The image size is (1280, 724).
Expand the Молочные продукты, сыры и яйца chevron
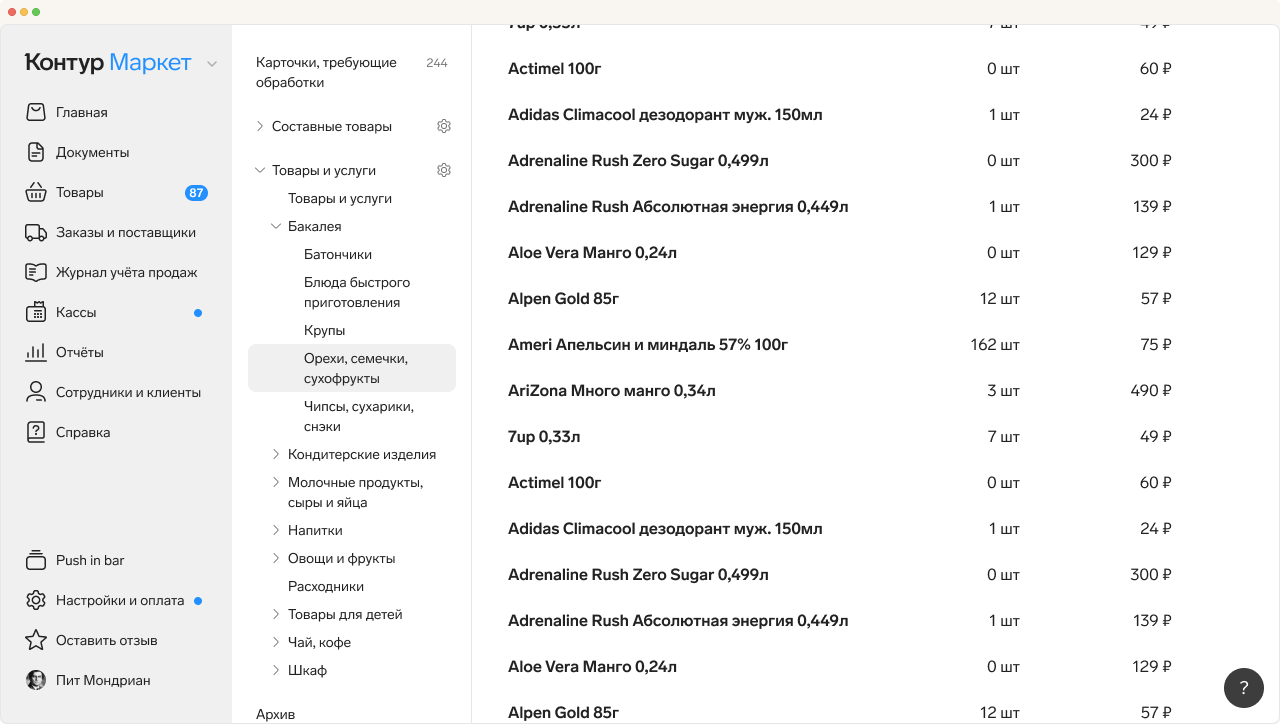276,482
